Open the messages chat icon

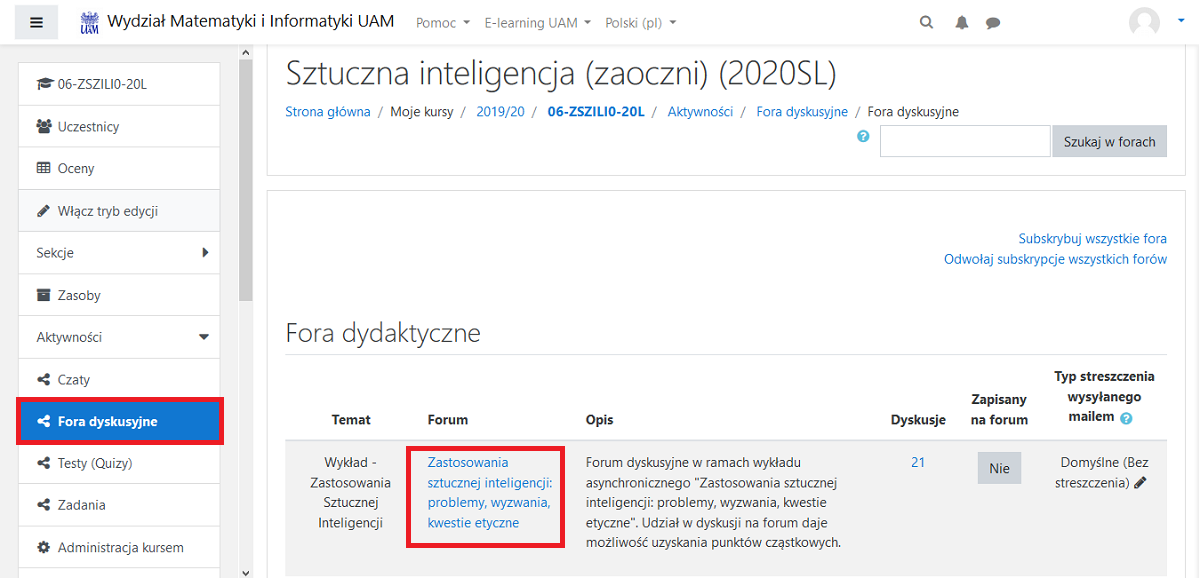coord(992,21)
